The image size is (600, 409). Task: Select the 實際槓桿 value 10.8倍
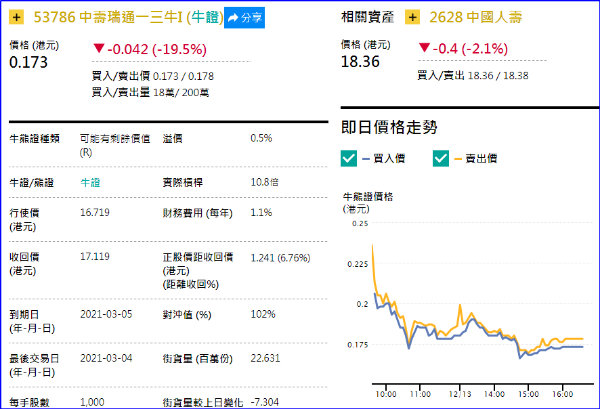(x=264, y=182)
